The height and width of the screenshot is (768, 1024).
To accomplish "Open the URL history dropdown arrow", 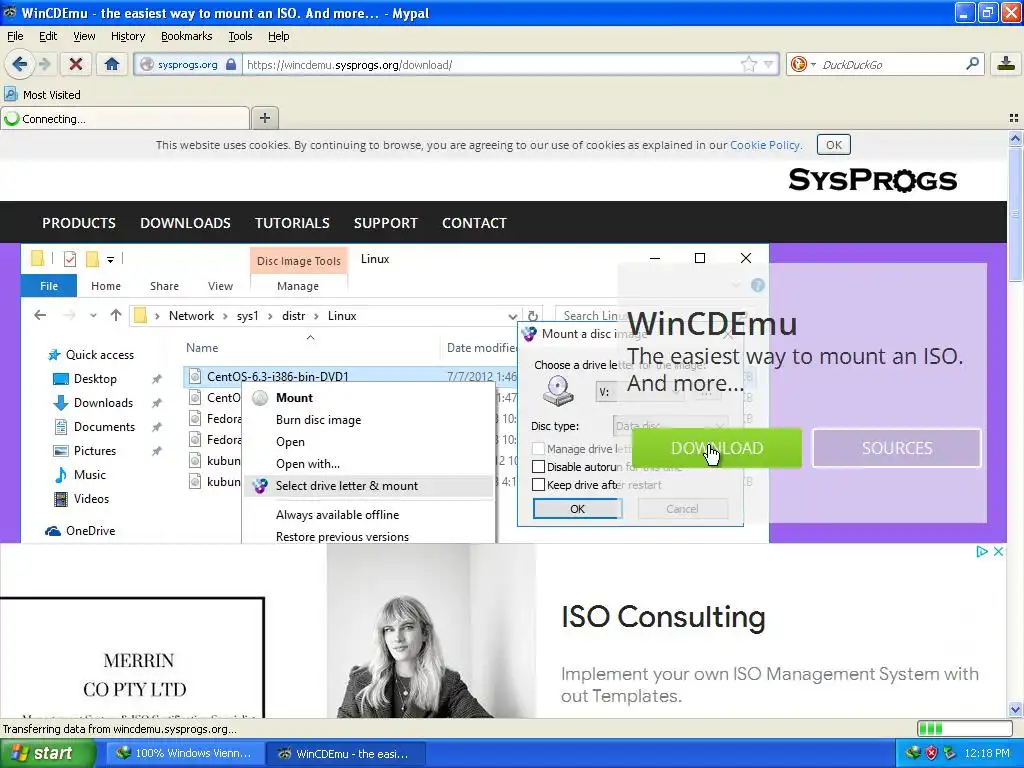I will pyautogui.click(x=769, y=65).
